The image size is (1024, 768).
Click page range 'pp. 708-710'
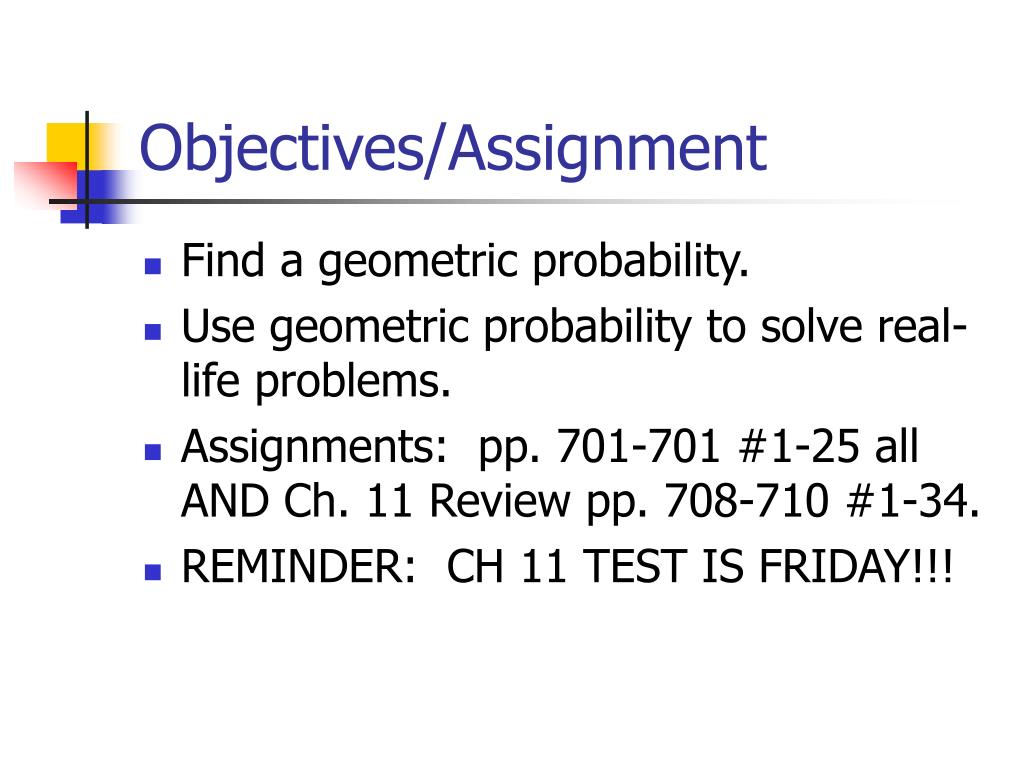708,504
